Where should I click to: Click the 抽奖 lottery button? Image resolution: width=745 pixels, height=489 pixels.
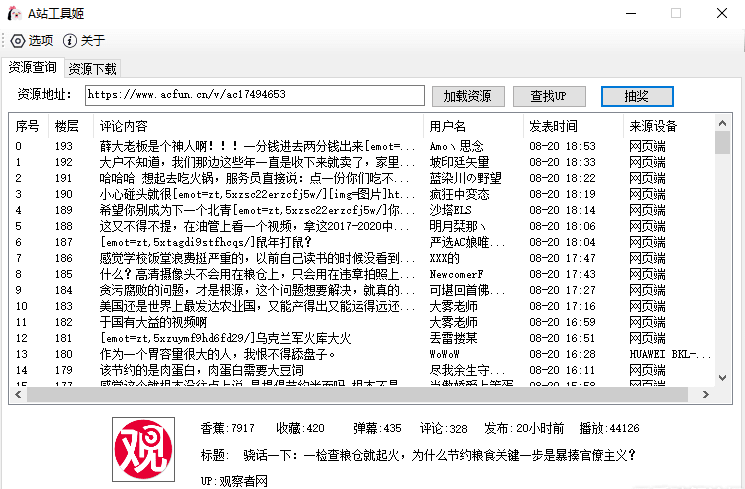637,96
